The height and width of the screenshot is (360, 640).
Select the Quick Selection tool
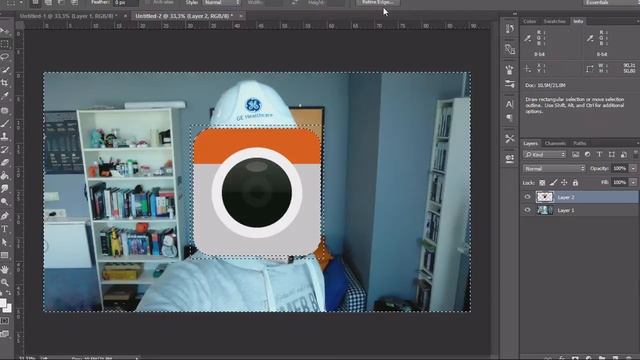(x=4, y=70)
